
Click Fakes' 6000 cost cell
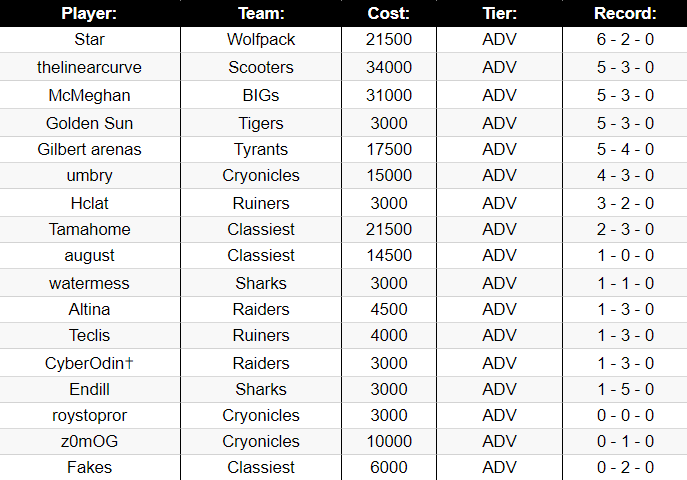(x=389, y=467)
